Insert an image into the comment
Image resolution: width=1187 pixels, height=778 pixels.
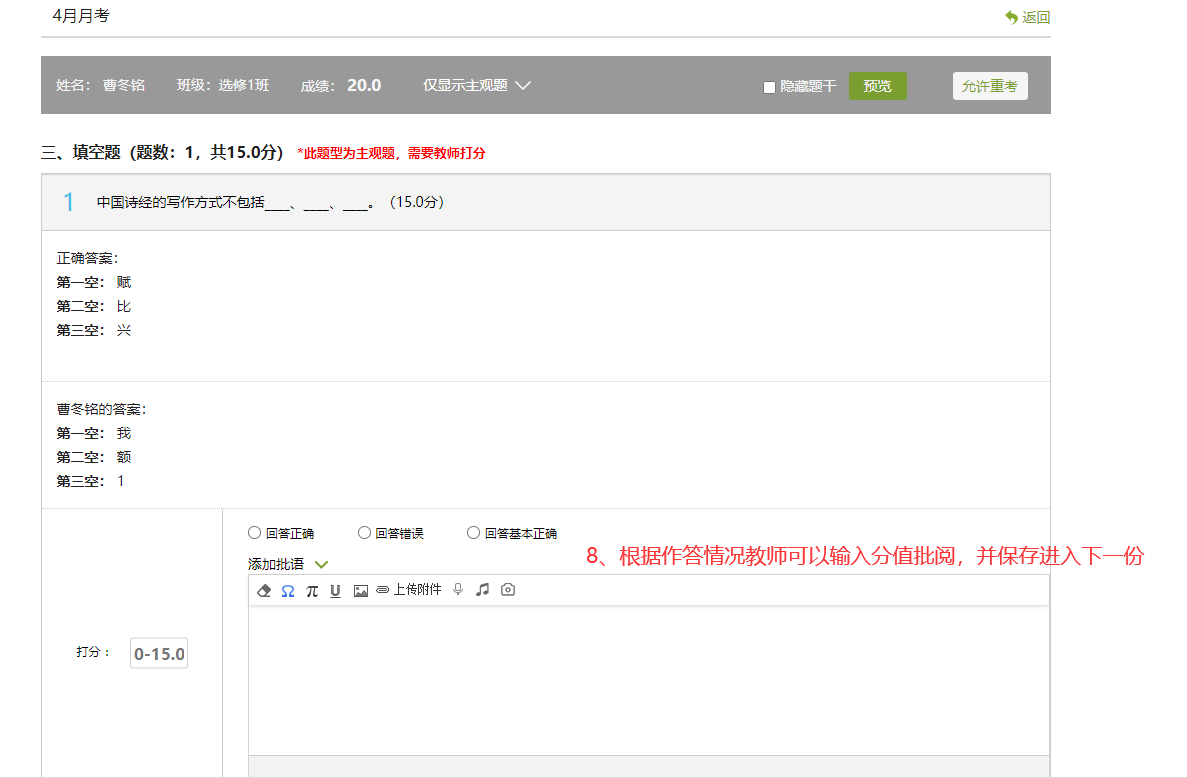click(x=360, y=590)
